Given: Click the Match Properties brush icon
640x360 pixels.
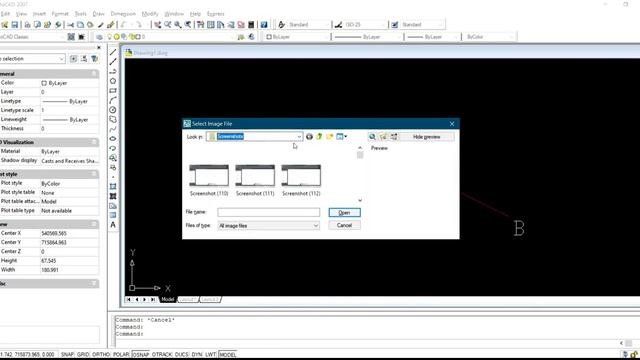Looking at the screenshot, I should (x=100, y=25).
